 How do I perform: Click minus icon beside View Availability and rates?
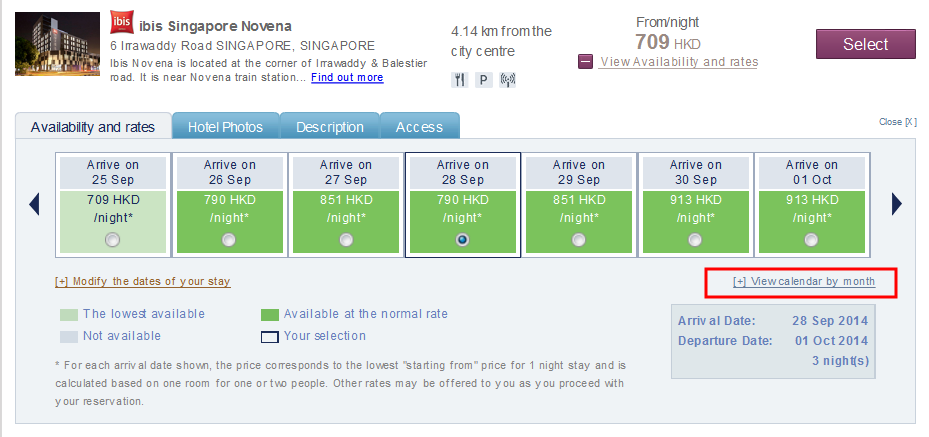(x=586, y=62)
